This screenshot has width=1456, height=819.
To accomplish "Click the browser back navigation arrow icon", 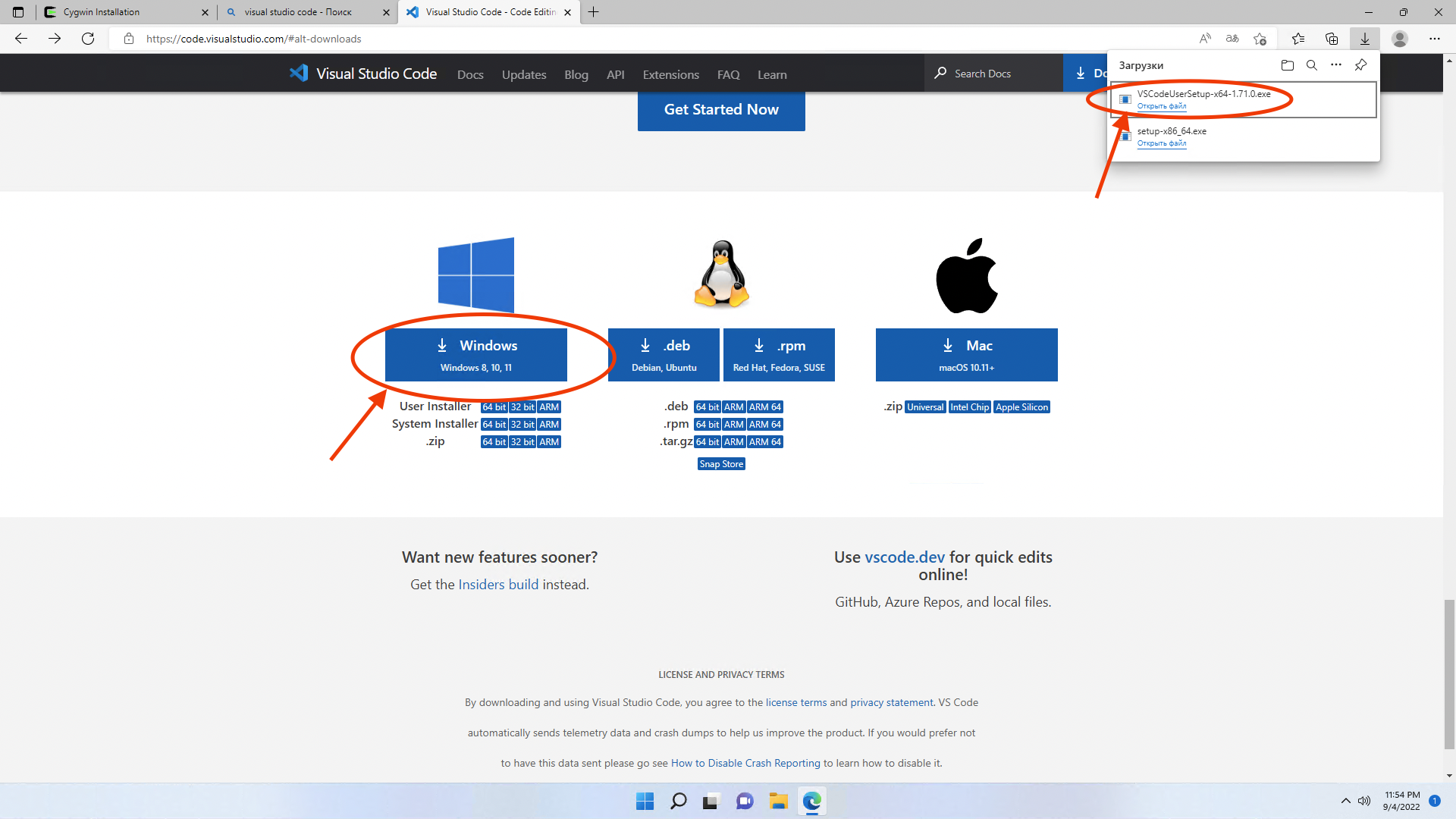I will pos(21,39).
